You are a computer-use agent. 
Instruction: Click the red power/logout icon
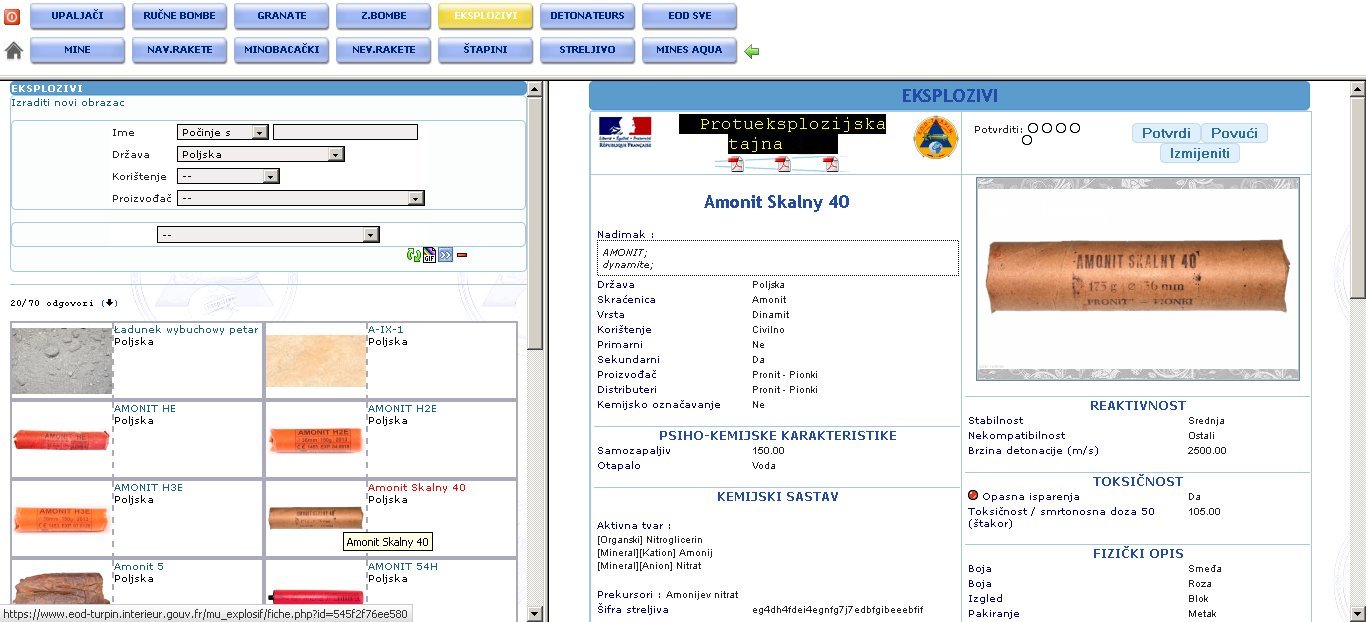[12, 17]
